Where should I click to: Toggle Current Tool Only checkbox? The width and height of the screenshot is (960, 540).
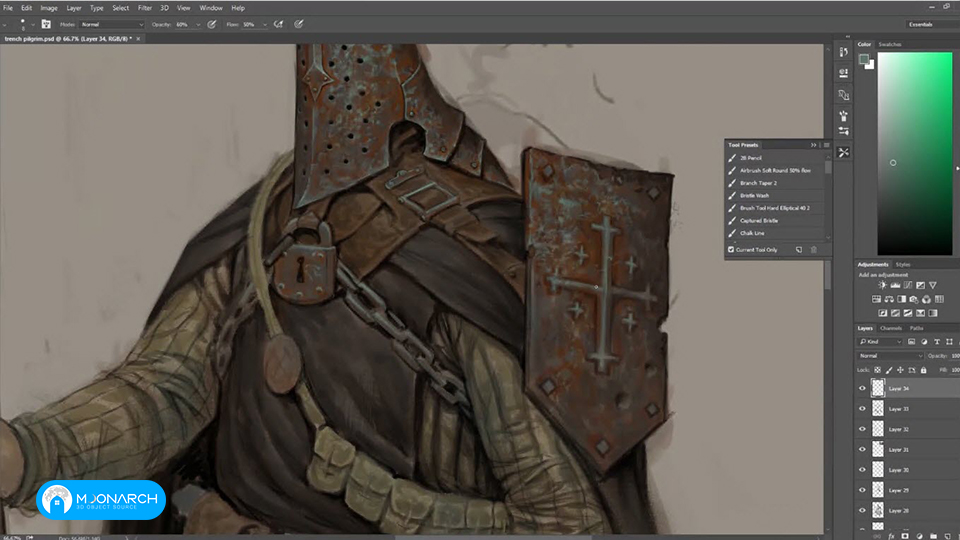coord(731,250)
